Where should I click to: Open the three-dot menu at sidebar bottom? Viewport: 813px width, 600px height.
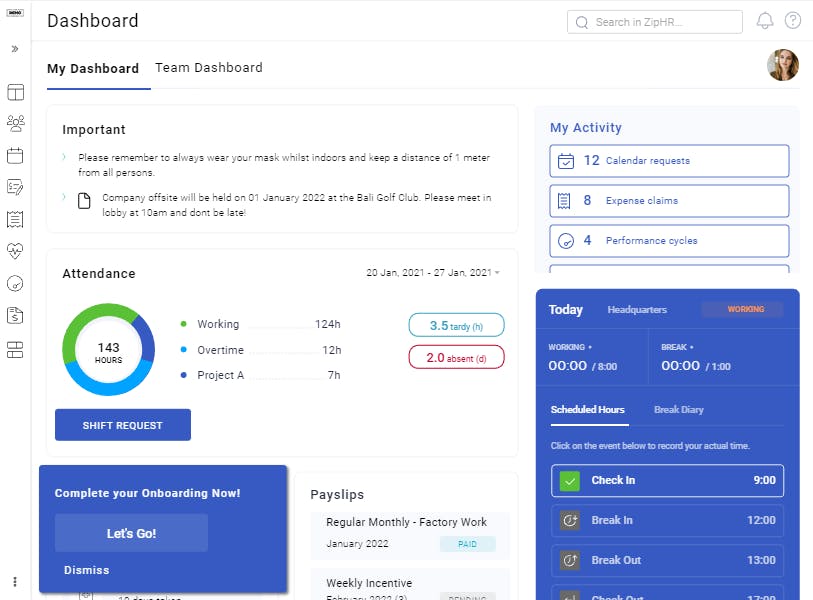pos(14,583)
